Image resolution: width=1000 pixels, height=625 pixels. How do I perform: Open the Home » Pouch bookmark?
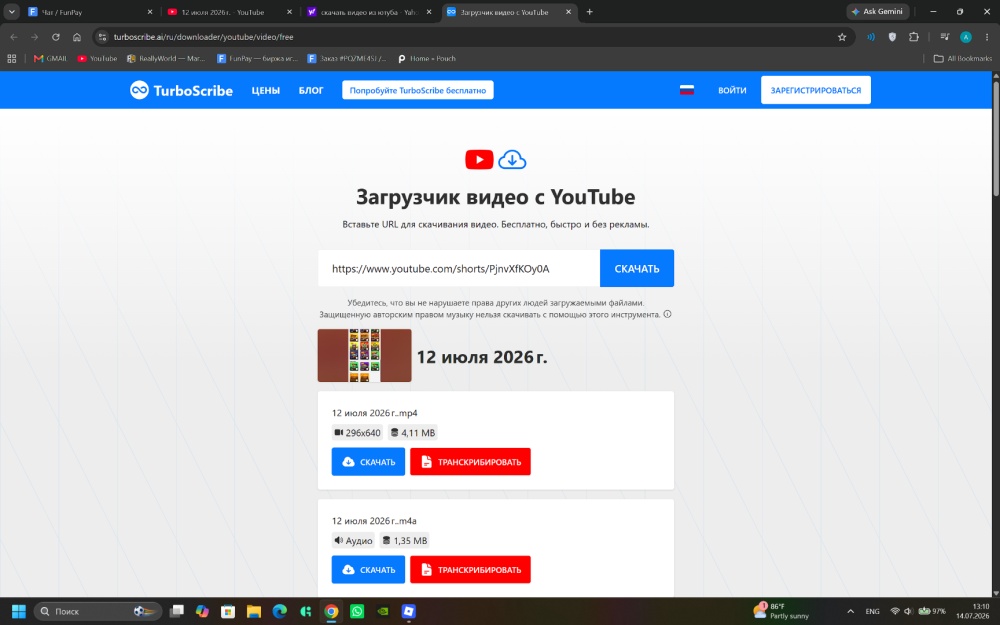tap(427, 58)
